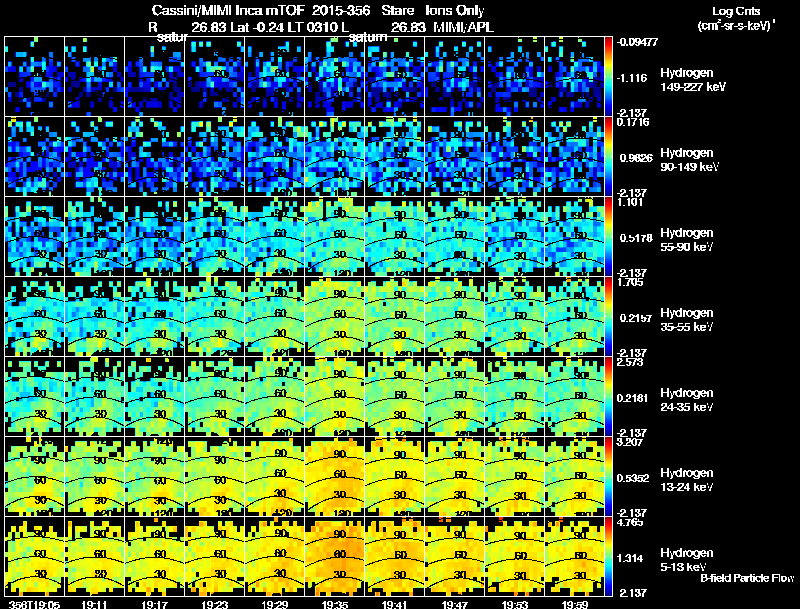Image resolution: width=800 pixels, height=609 pixels.
Task: Click the 19:59 time label
Action: (575, 604)
